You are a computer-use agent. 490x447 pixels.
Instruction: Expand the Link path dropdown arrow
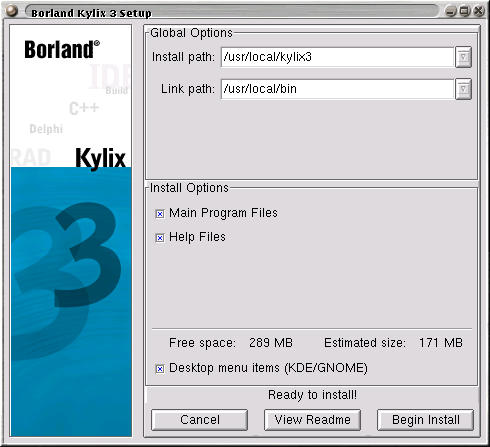pos(463,89)
